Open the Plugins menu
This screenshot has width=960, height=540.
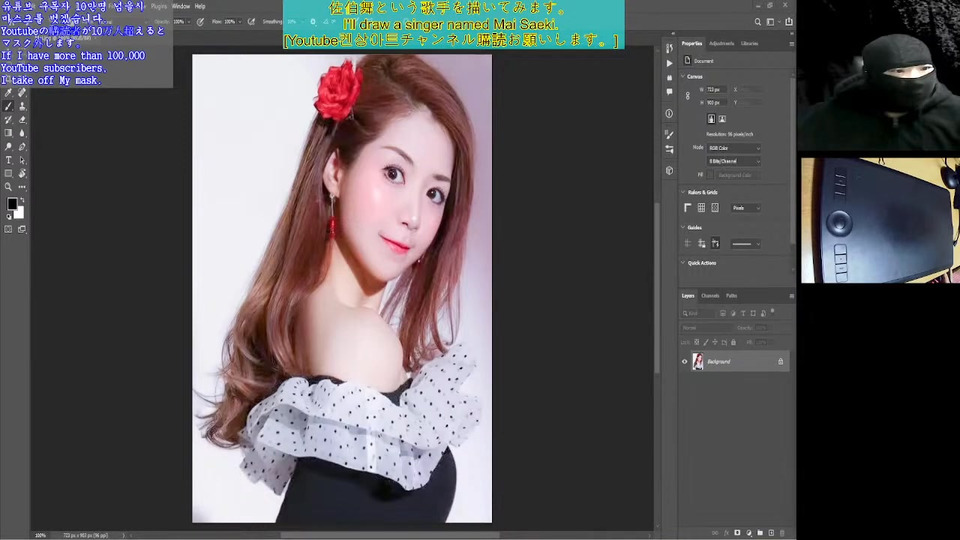pyautogui.click(x=159, y=6)
